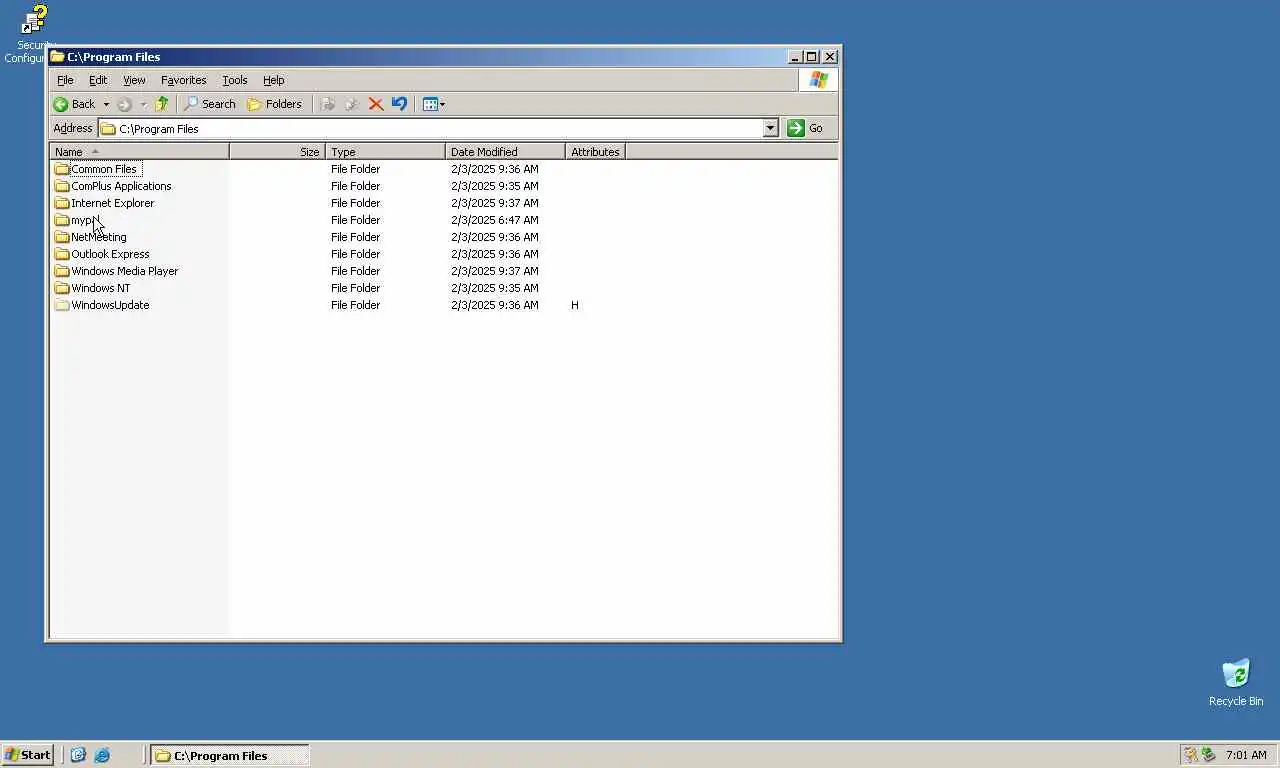
Task: Open the File menu
Action: pyautogui.click(x=65, y=80)
